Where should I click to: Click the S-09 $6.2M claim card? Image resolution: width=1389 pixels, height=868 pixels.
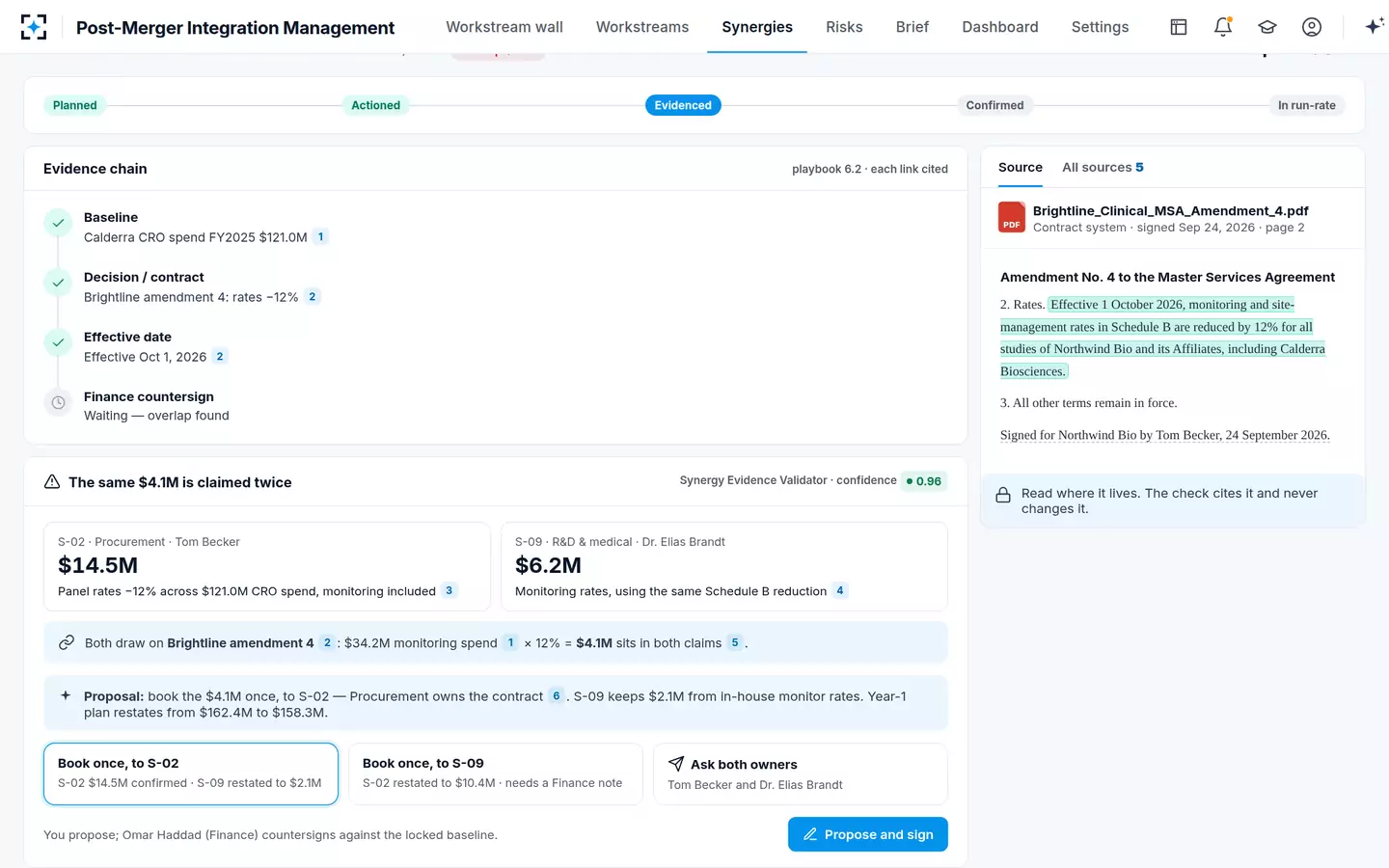pyautogui.click(x=724, y=567)
